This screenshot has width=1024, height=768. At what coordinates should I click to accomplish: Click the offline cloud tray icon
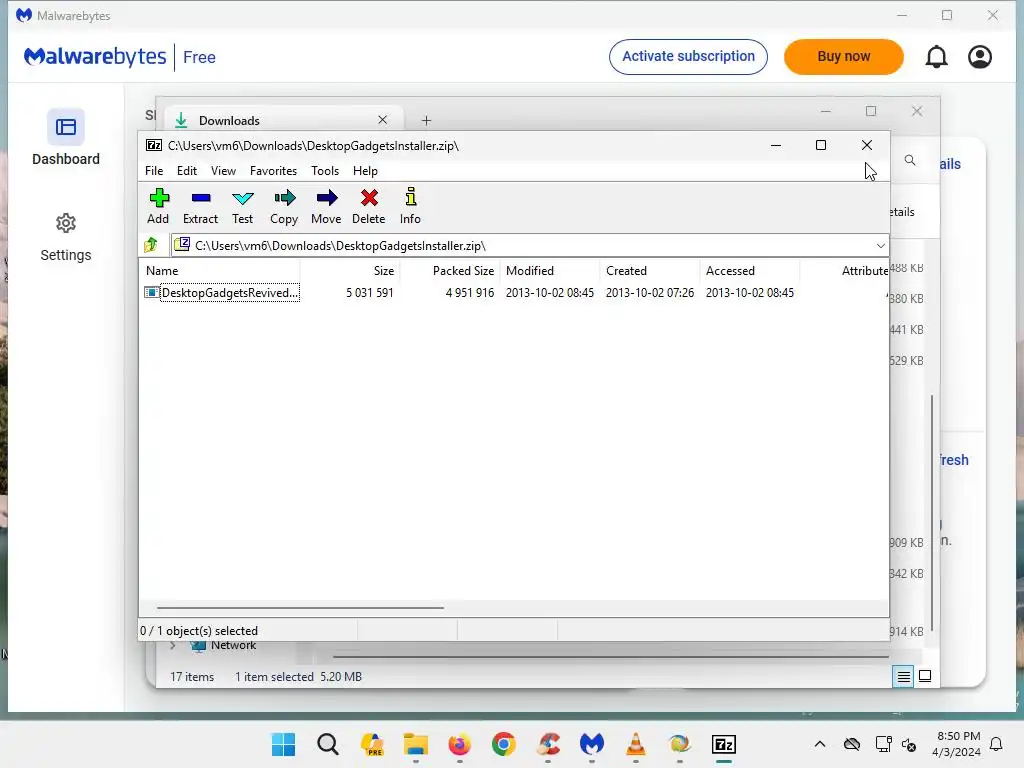[852, 744]
